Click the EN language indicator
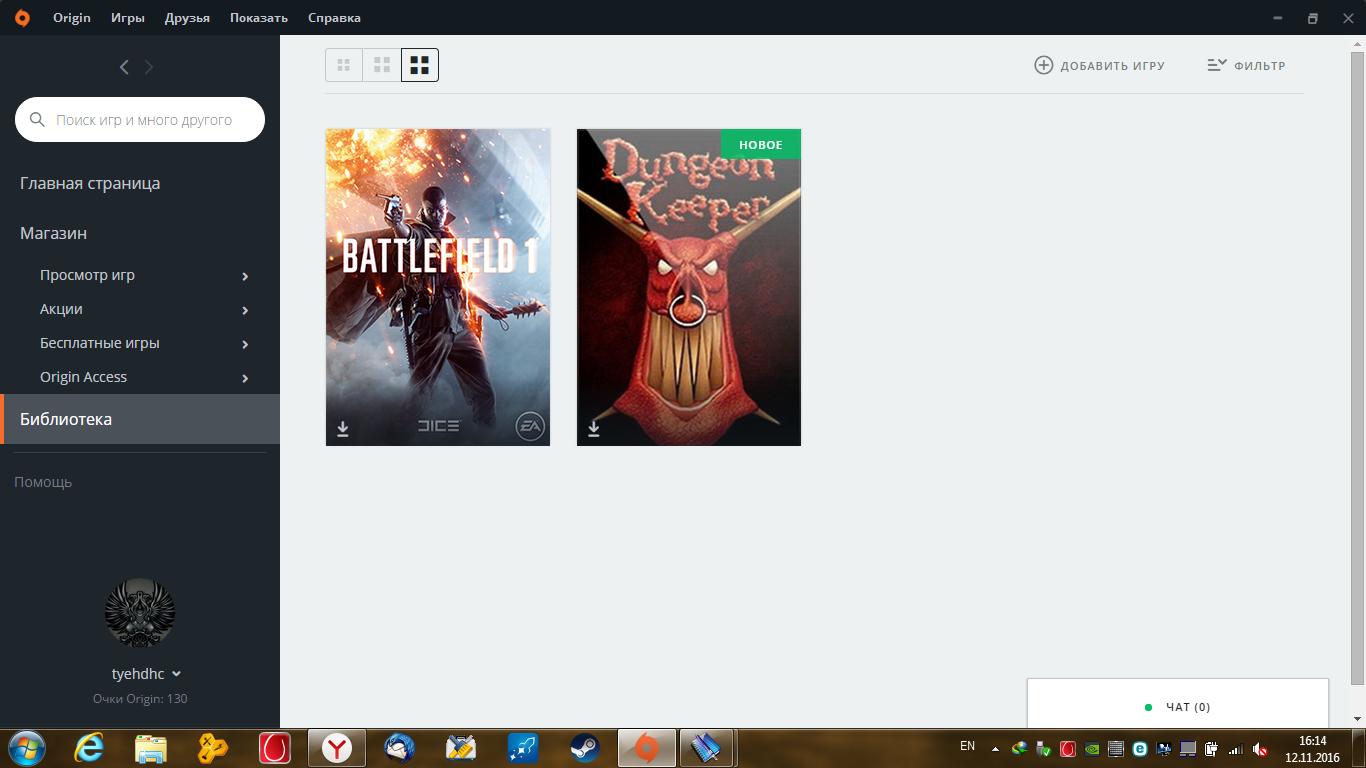Screen dimensions: 1366x768 click(x=967, y=746)
